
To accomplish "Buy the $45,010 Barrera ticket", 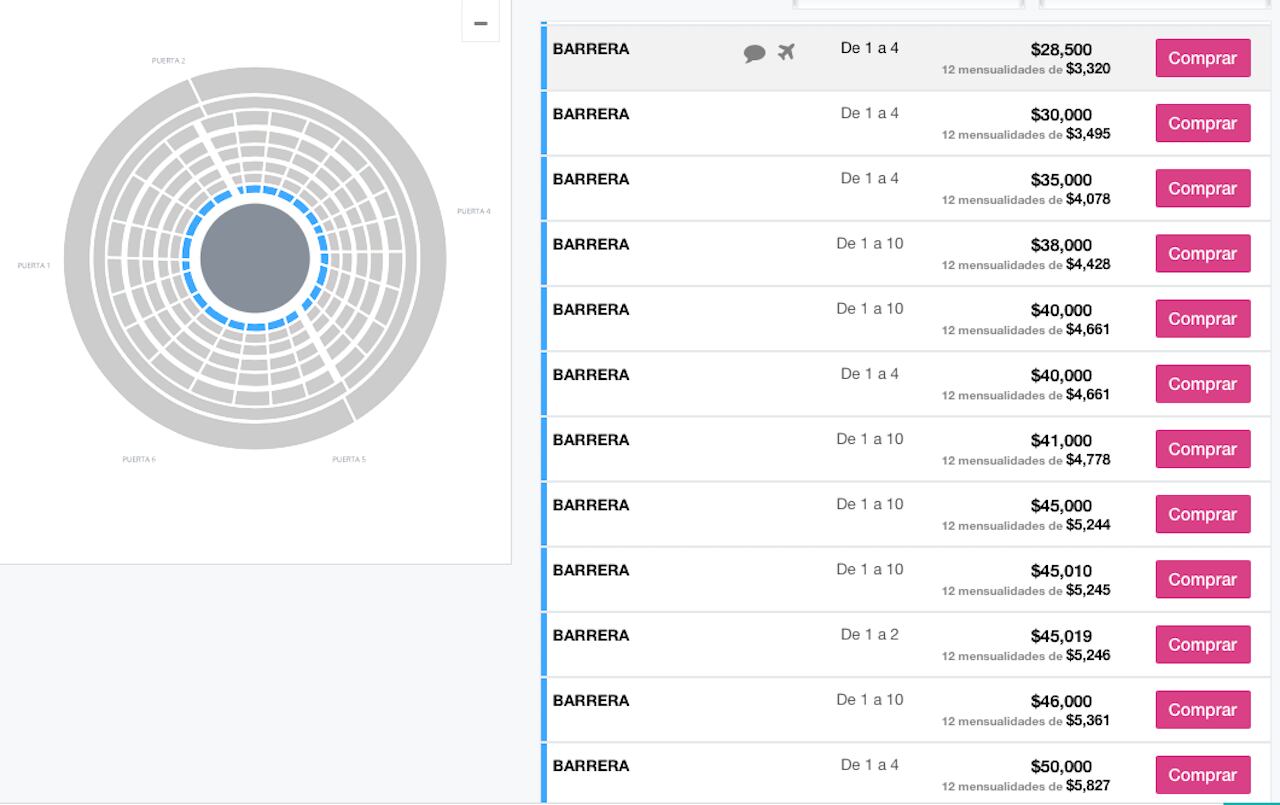I will [1202, 580].
